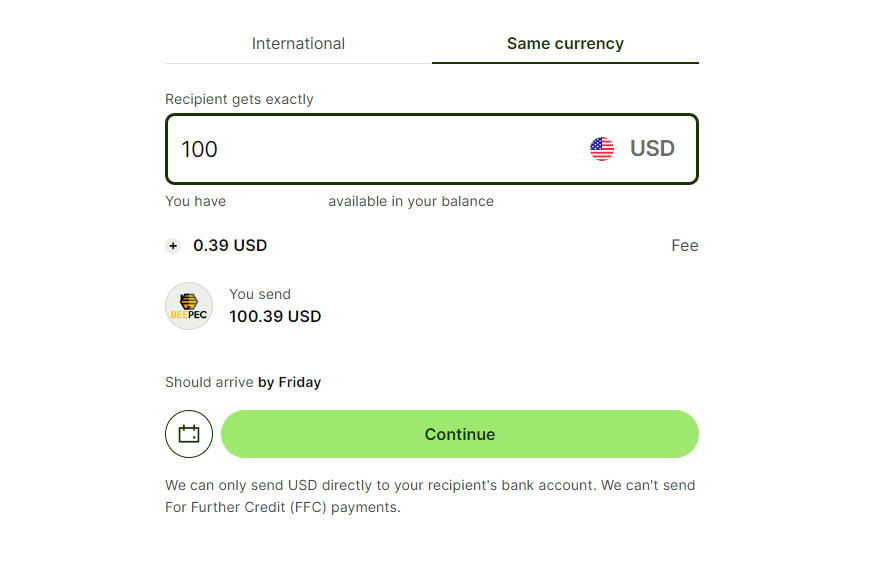Select the Same currency tab
This screenshot has width=869, height=579.
click(x=564, y=43)
